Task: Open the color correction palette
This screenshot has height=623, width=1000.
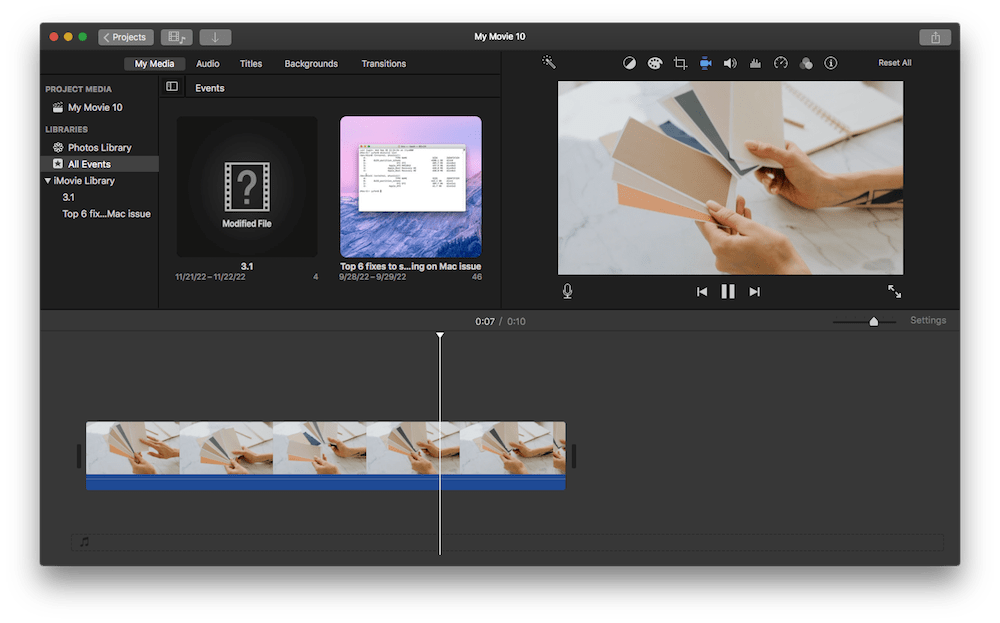Action: 655,63
